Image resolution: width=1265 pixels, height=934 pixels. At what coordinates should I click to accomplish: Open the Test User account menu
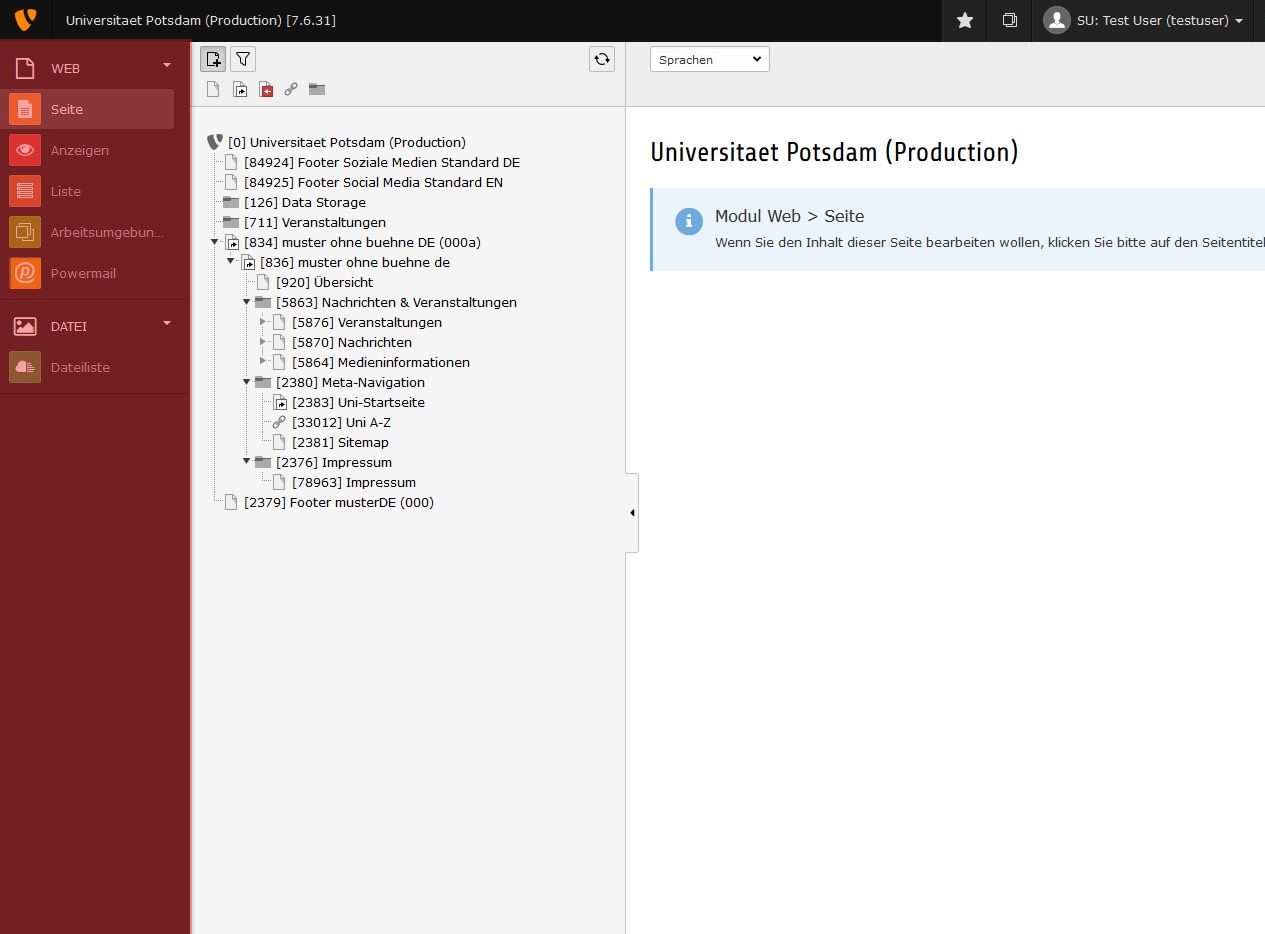(x=1144, y=20)
